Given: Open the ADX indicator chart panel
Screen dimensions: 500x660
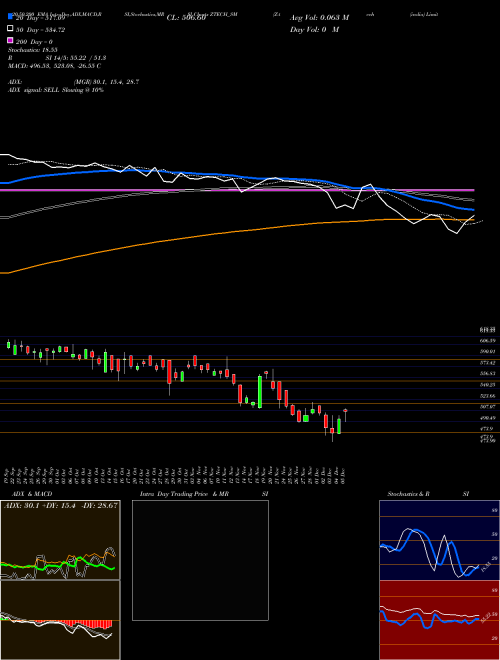Looking at the screenshot, I should [x=60, y=540].
